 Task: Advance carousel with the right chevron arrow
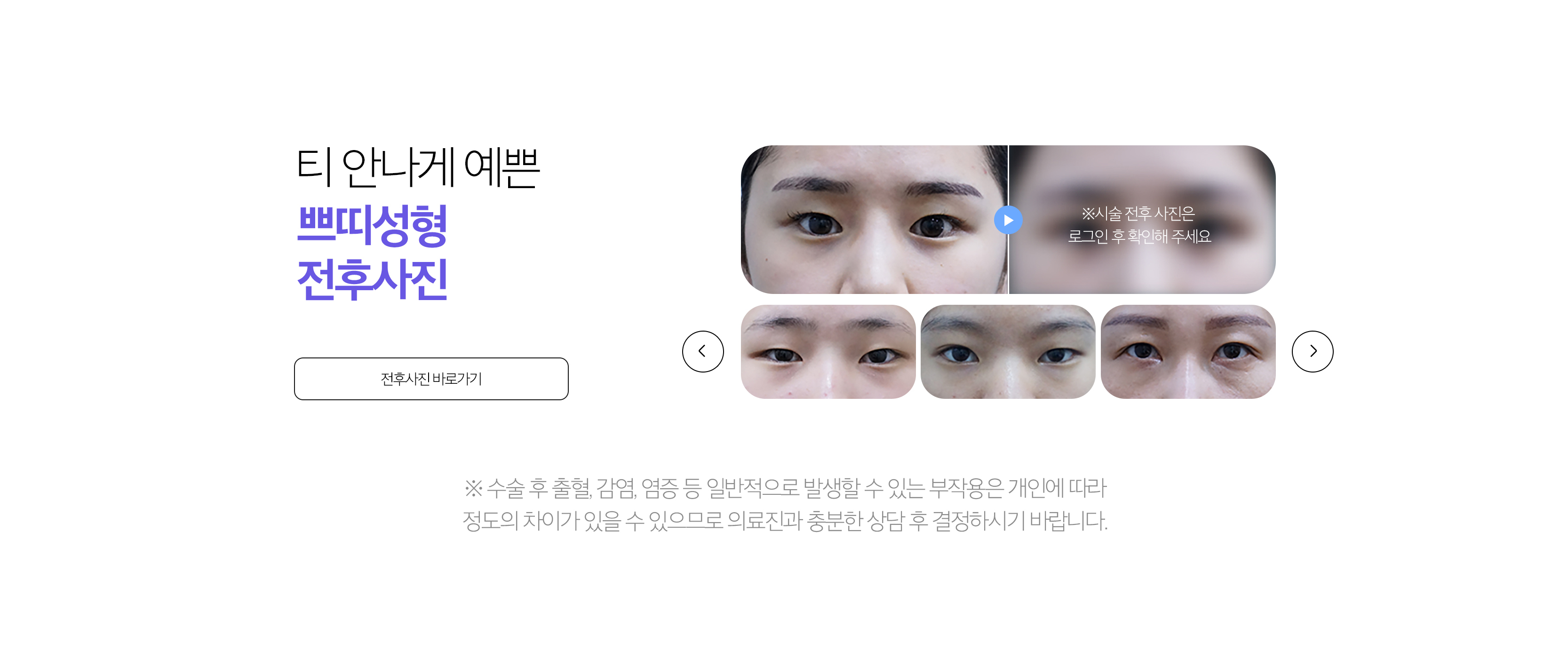coord(1313,351)
